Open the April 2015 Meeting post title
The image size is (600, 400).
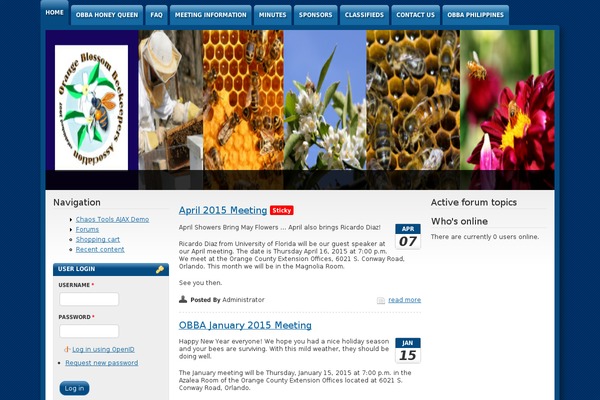pyautogui.click(x=223, y=210)
